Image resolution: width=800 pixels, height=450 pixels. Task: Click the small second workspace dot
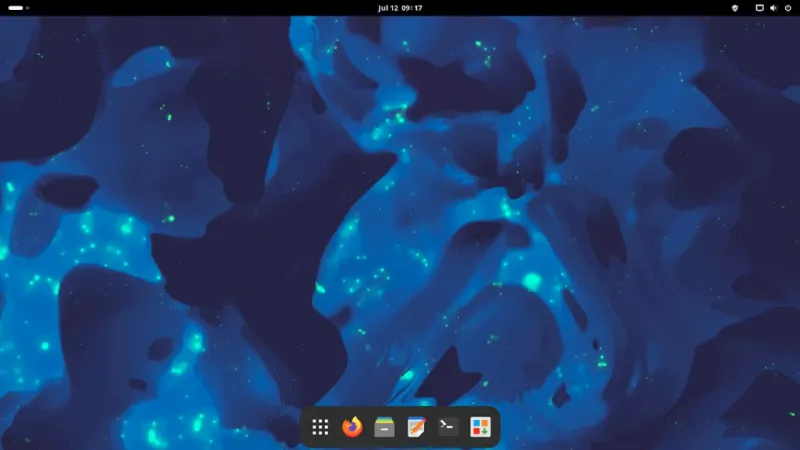(x=27, y=7)
